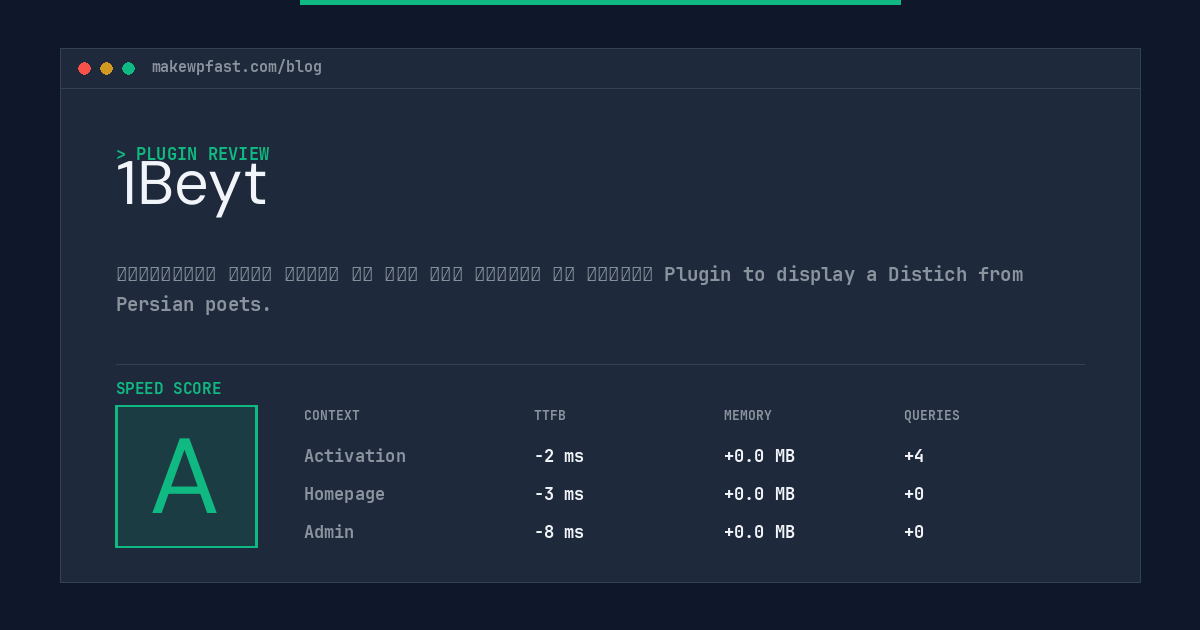Click Activation row +0.0 MB memory value
The image size is (1200, 630).
pyautogui.click(x=759, y=456)
